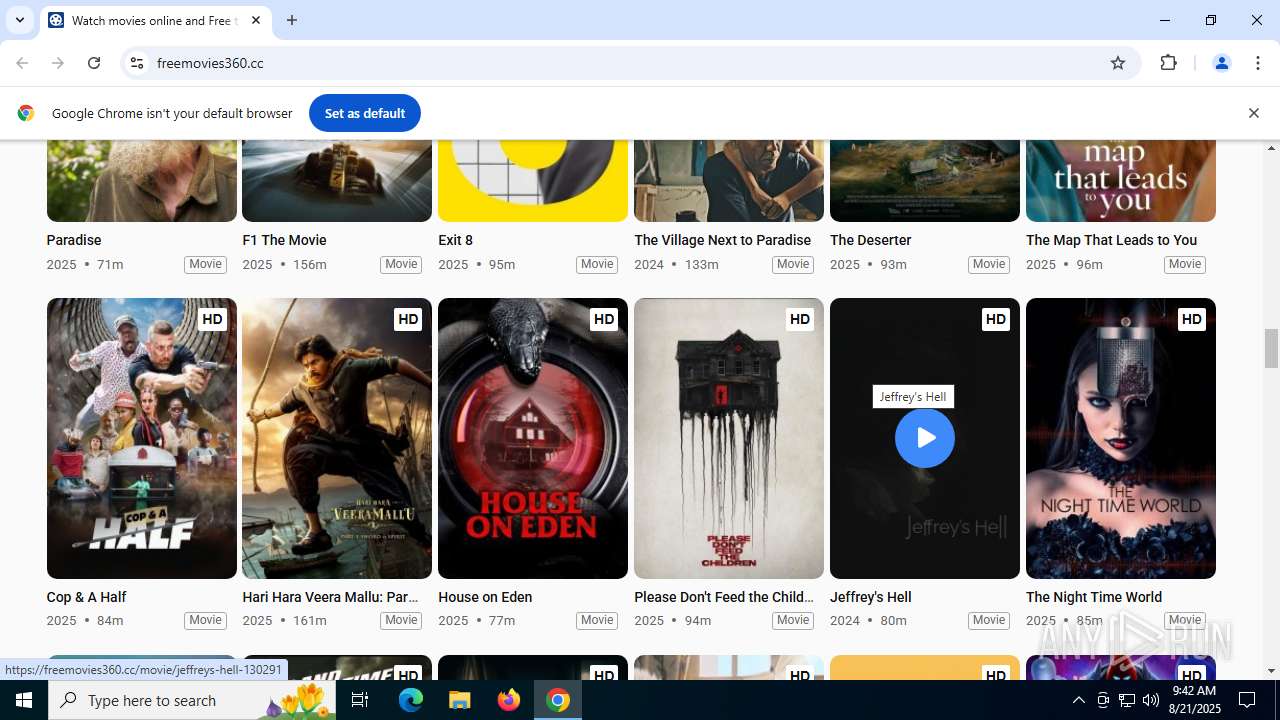1280x720 pixels.
Task: Open The Map That Leads to You poster
Action: (1121, 181)
